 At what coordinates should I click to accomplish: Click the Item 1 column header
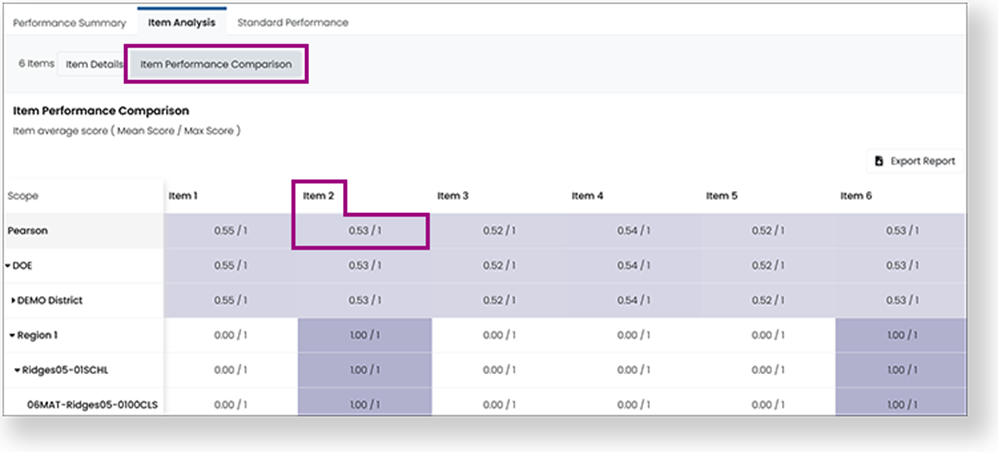coord(183,196)
